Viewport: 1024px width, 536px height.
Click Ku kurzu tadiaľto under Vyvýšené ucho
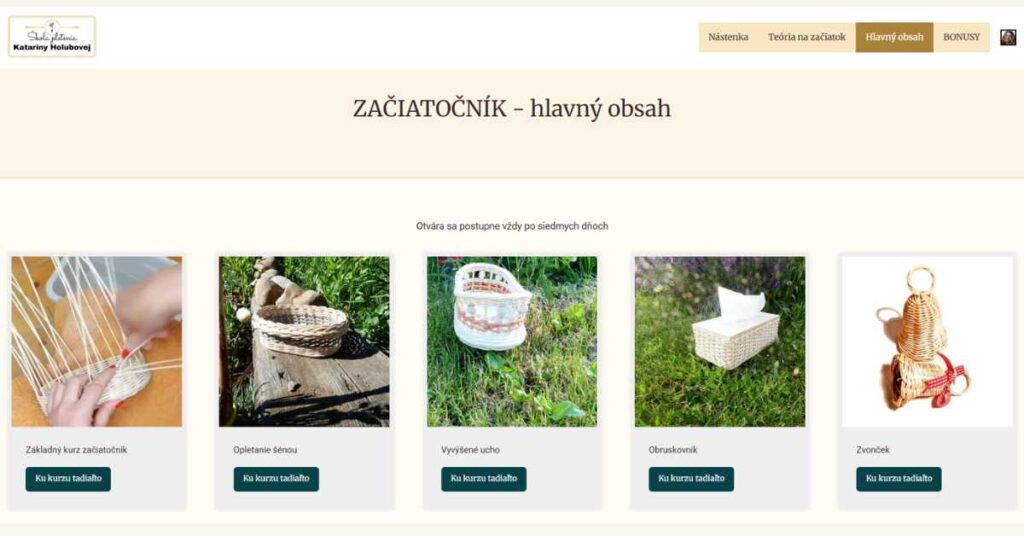(x=484, y=479)
